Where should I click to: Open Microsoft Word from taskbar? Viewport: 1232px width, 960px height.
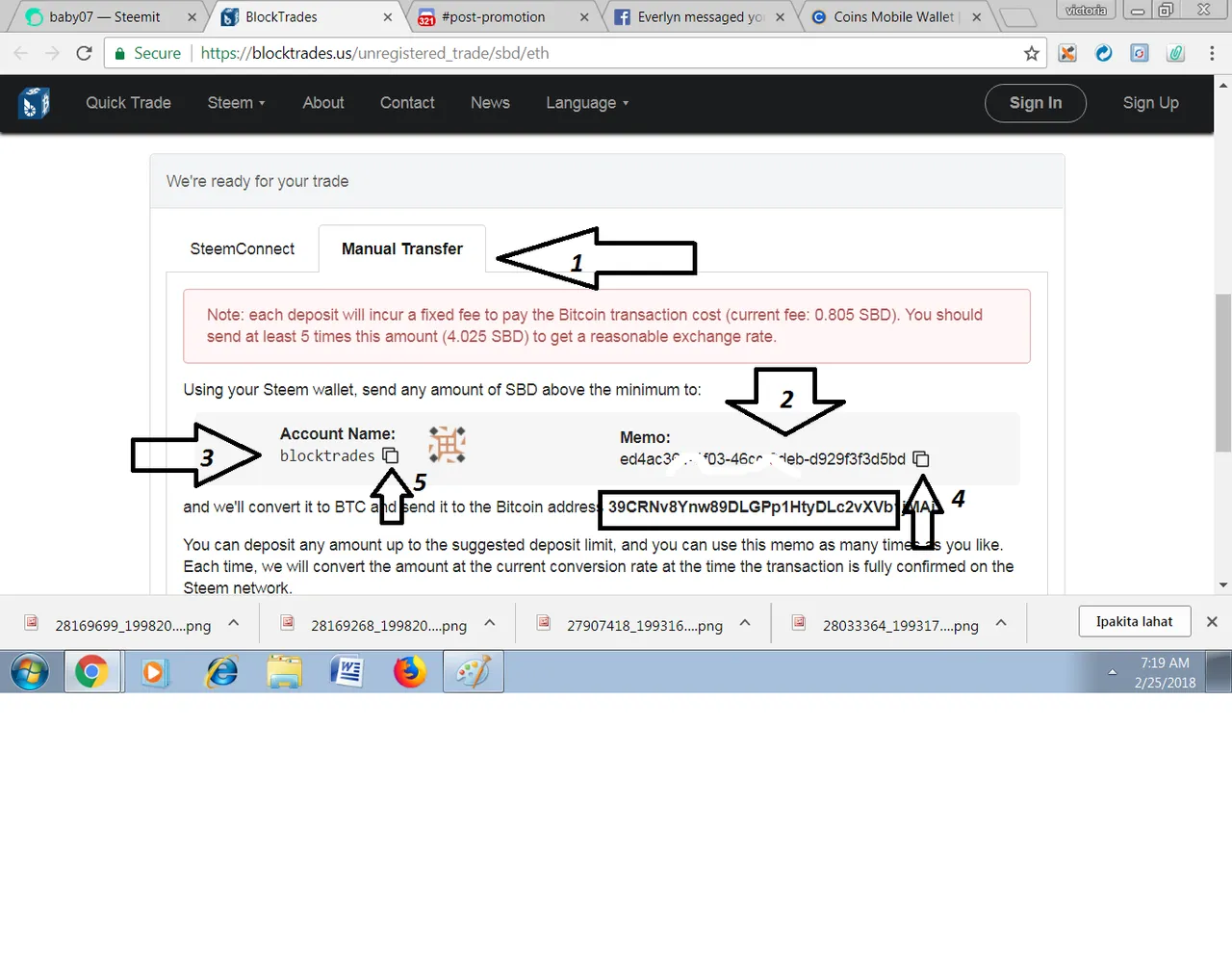pyautogui.click(x=346, y=671)
